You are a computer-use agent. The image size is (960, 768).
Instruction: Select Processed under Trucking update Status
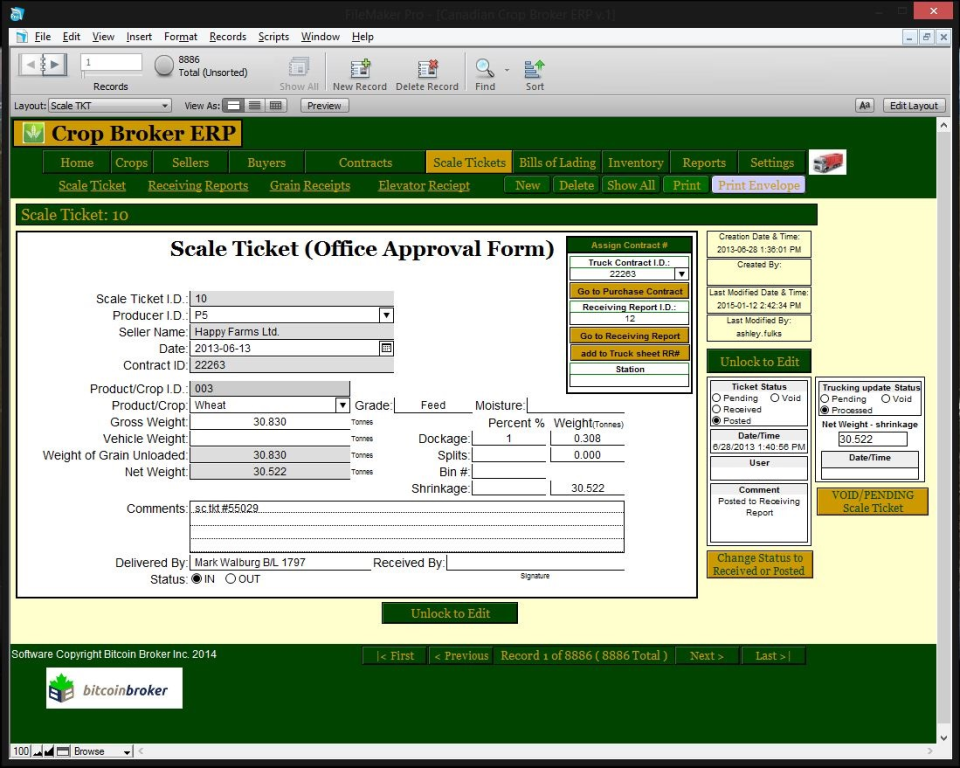coord(825,410)
